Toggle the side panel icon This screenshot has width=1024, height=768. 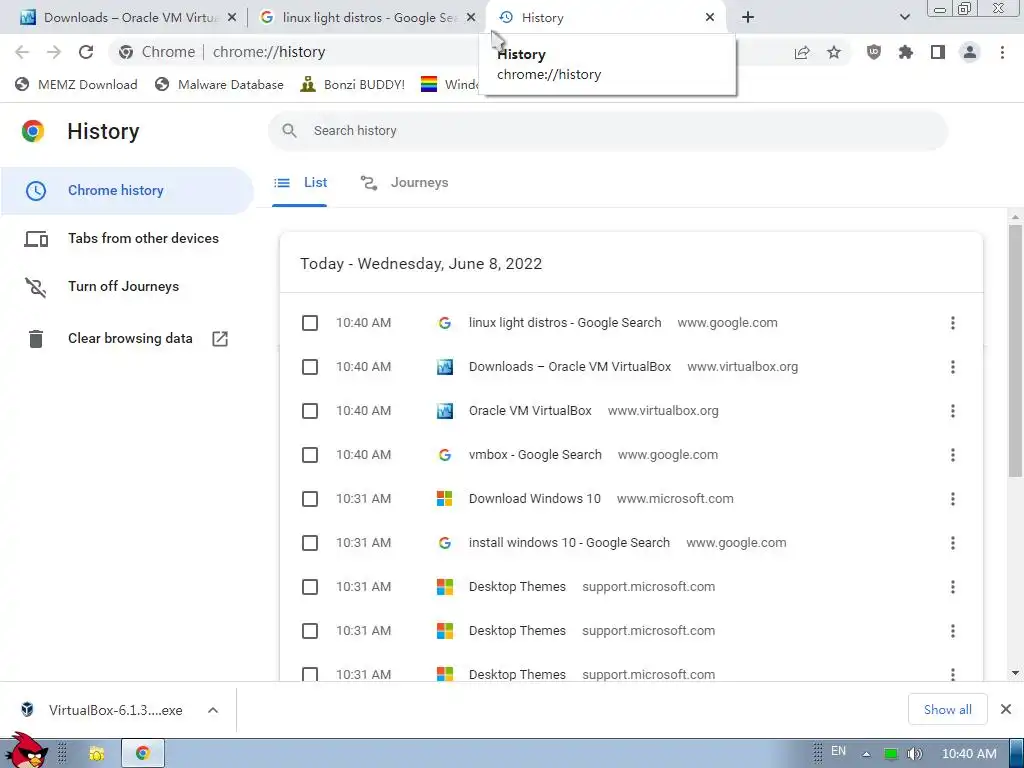[938, 52]
